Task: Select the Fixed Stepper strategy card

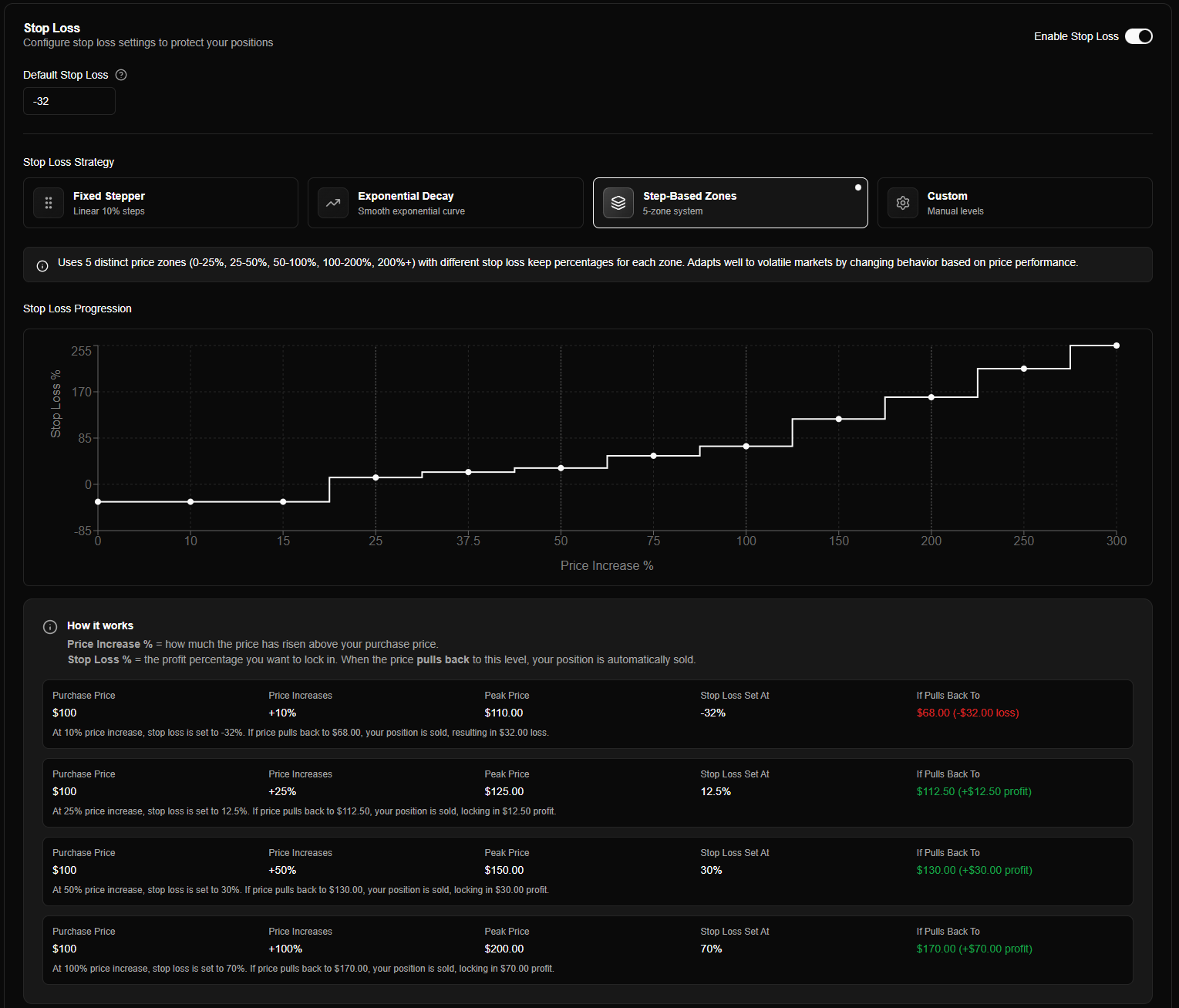Action: pos(160,203)
